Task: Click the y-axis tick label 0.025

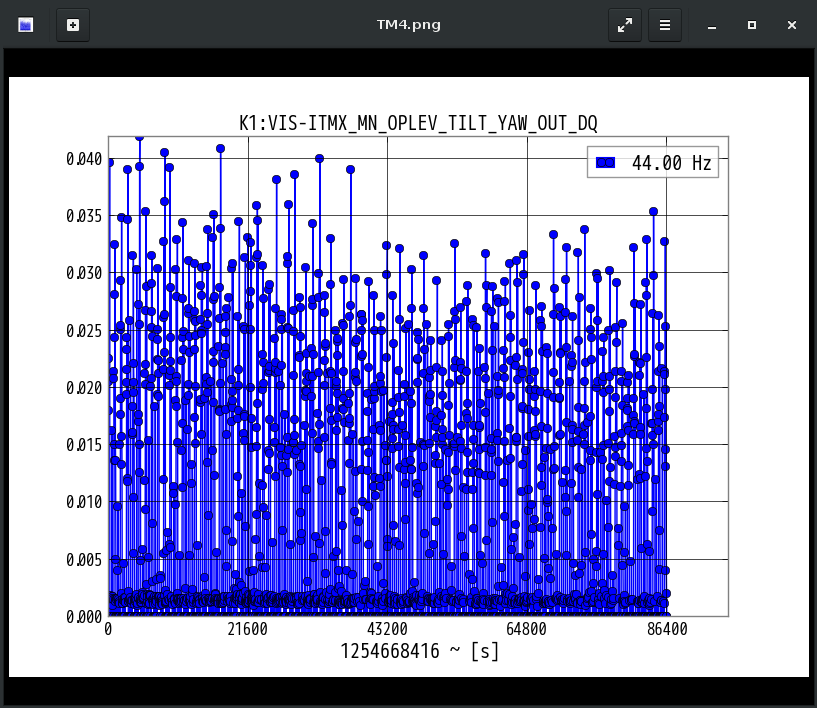Action: tap(84, 330)
